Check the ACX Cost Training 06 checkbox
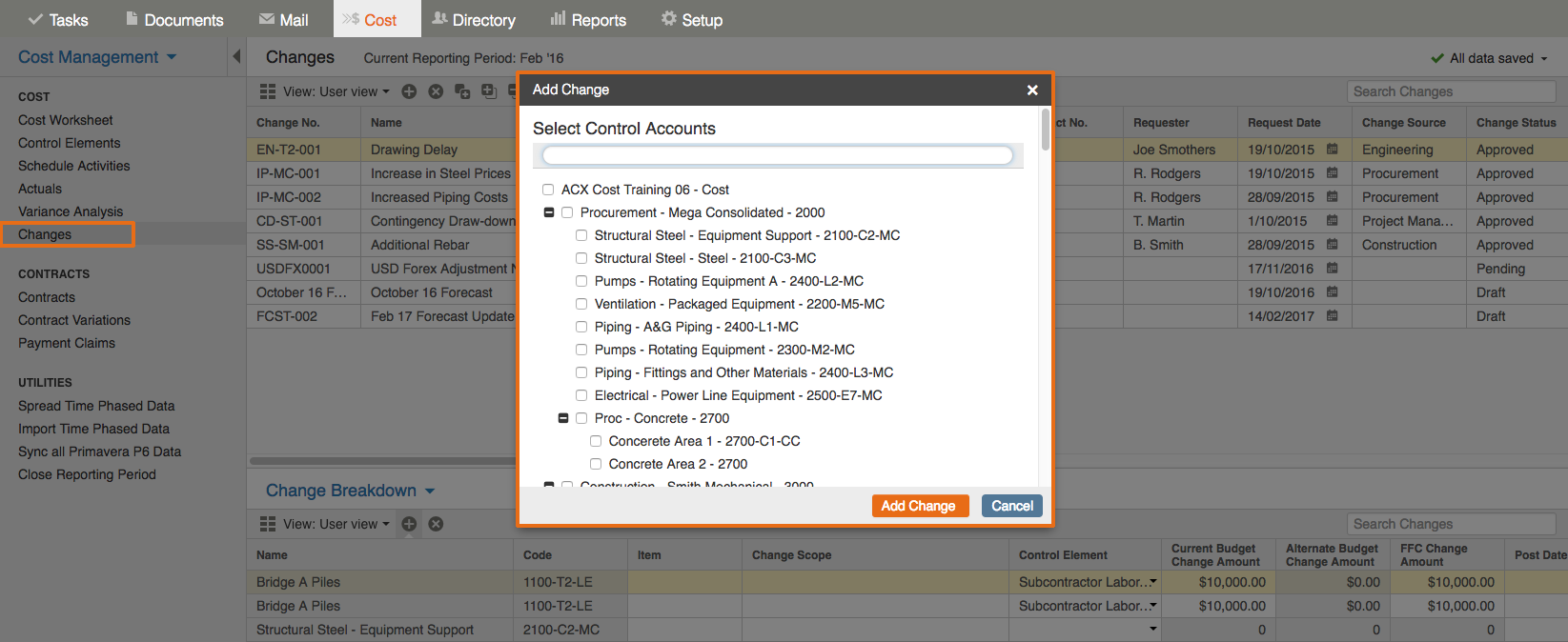1568x642 pixels. (548, 190)
